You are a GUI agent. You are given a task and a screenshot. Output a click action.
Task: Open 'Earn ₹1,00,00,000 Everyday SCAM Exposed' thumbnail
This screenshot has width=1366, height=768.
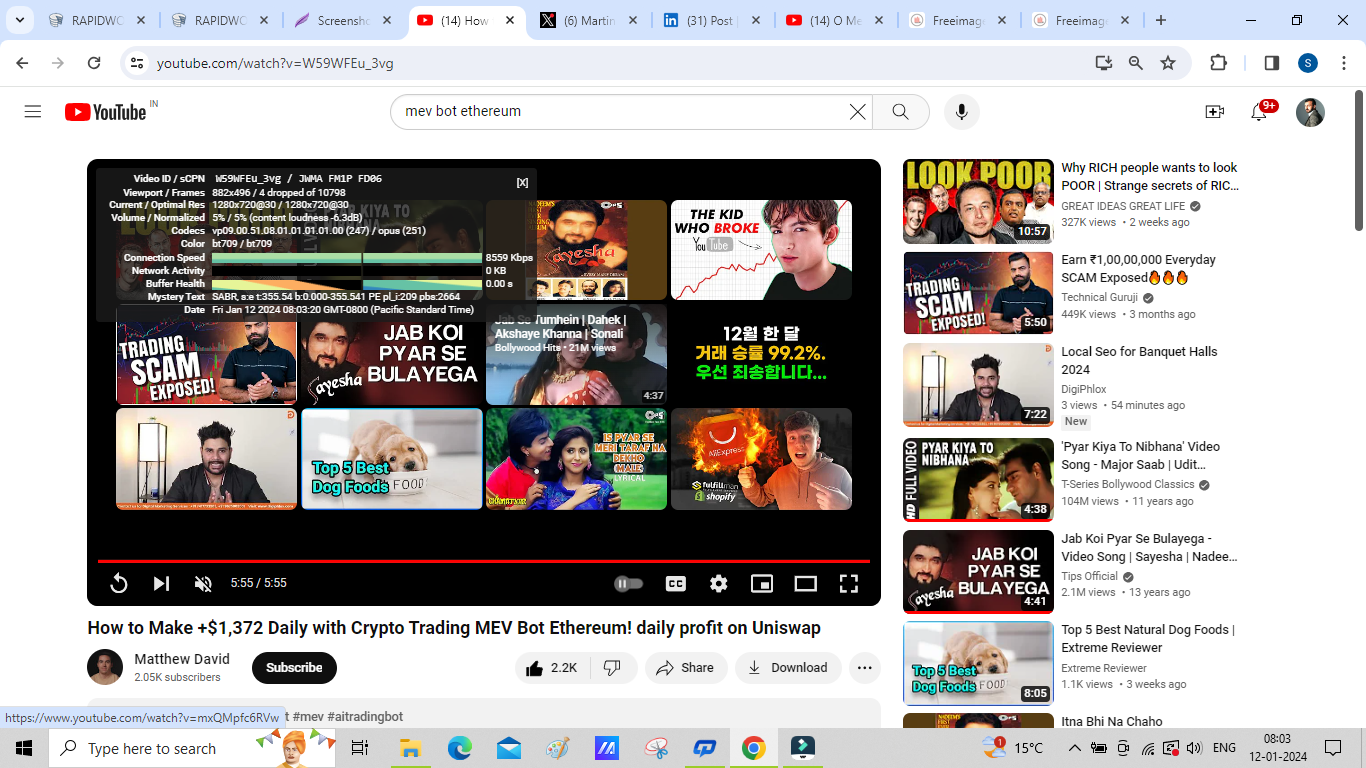tap(978, 293)
